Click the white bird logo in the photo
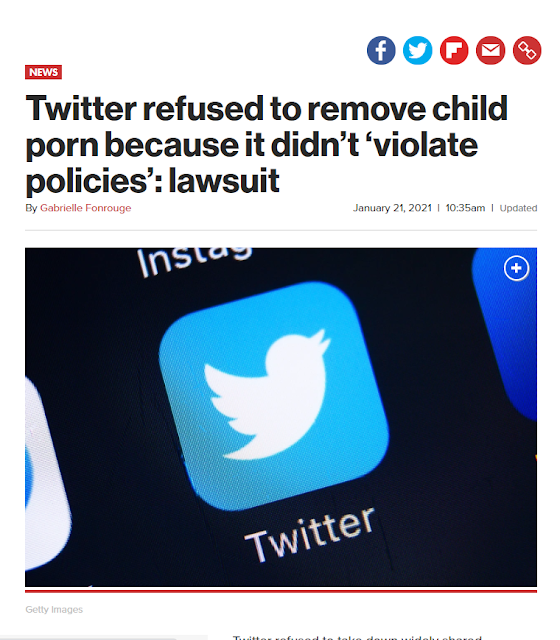The image size is (560, 640). [267, 394]
